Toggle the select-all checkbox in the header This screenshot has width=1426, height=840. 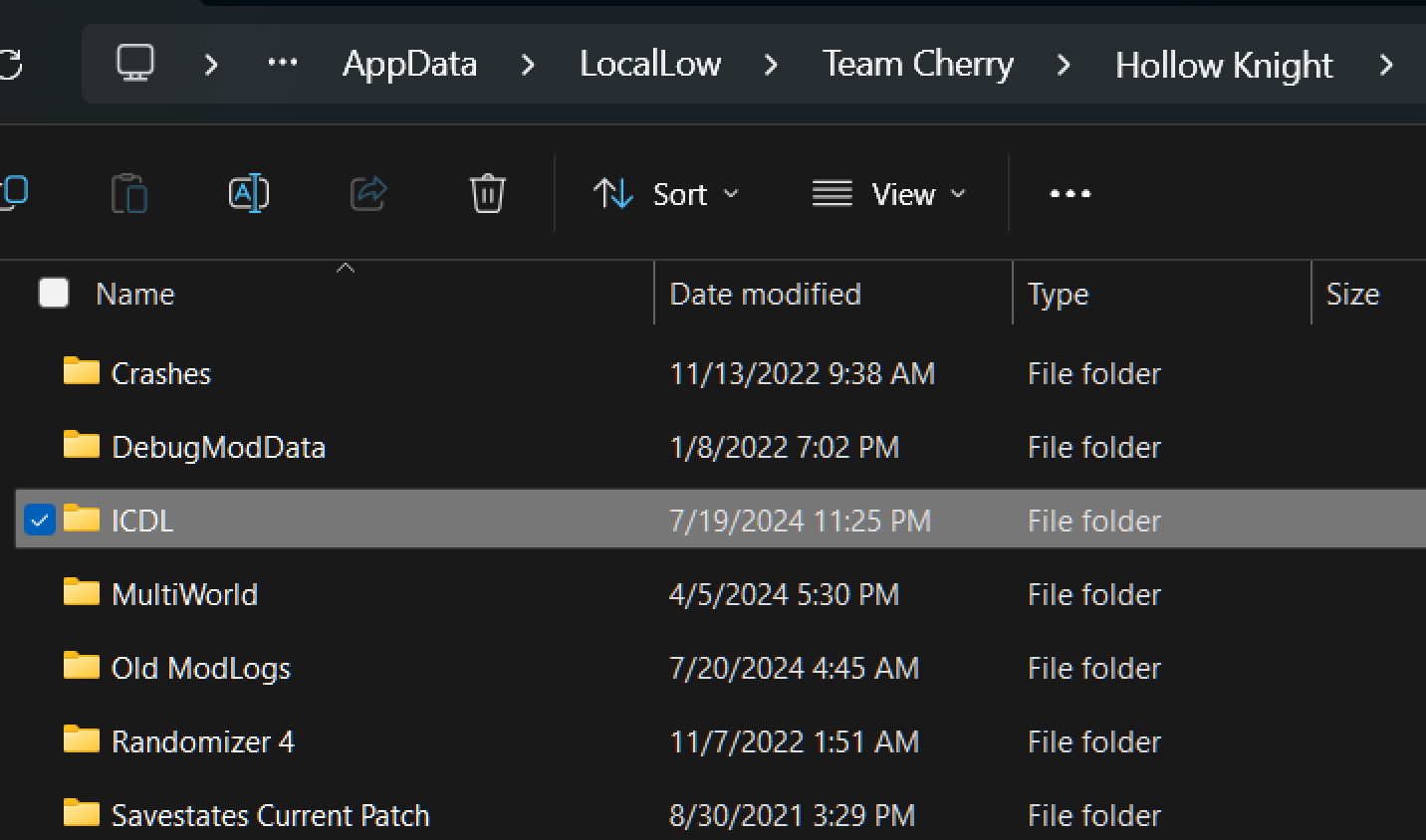point(54,293)
